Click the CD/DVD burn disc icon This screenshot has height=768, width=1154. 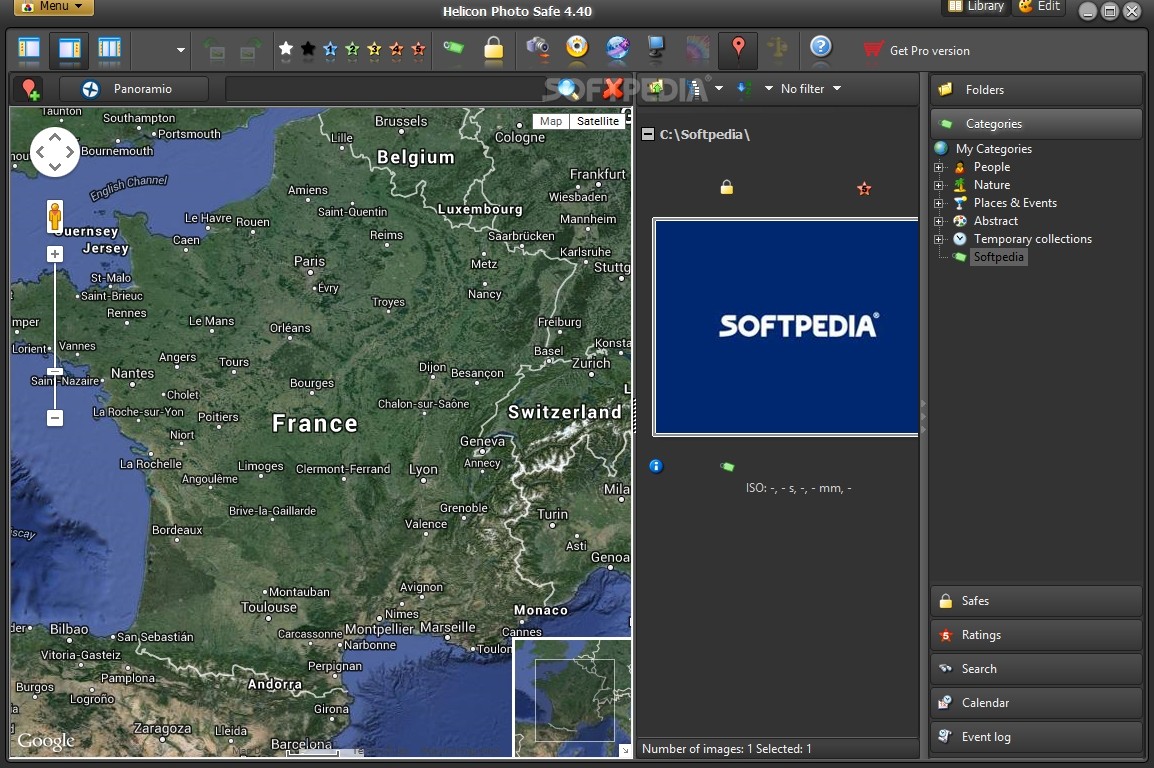point(577,48)
